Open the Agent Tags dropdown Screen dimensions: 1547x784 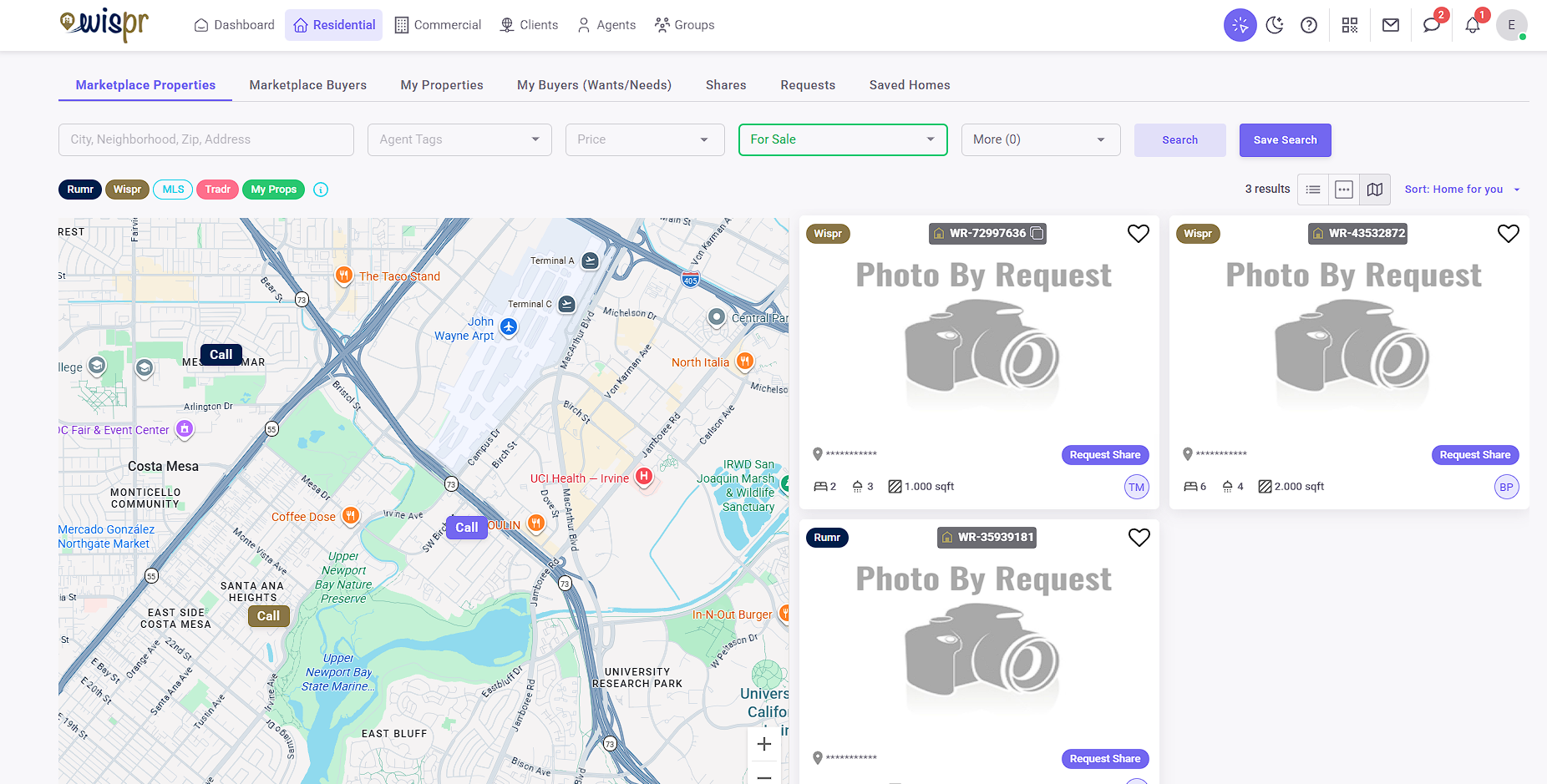(x=459, y=139)
